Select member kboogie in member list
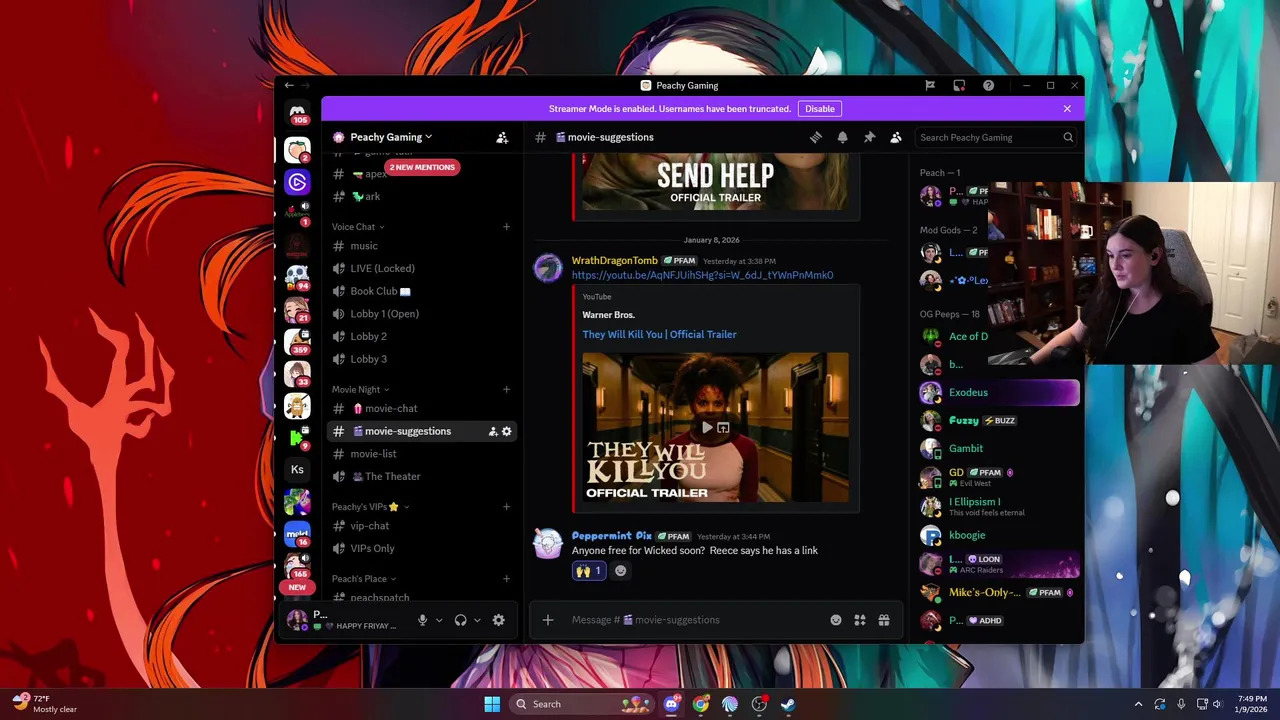This screenshot has height=720, width=1280. click(998, 535)
